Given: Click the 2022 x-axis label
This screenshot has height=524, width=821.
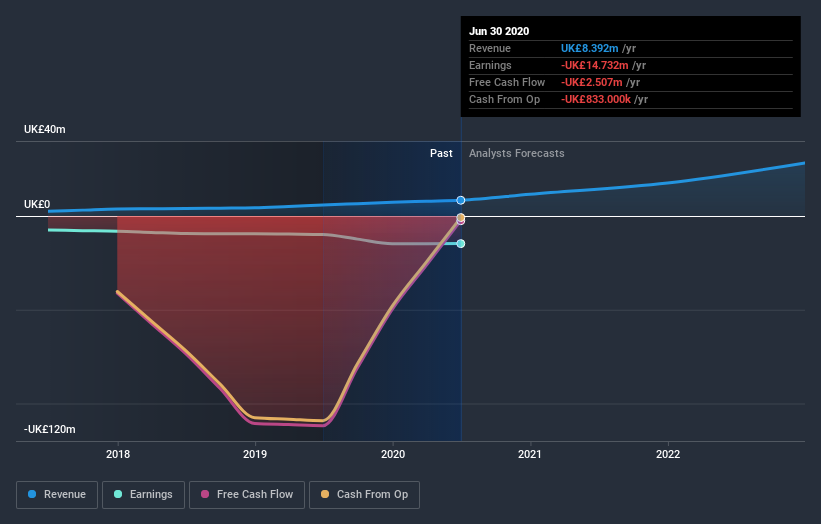Looking at the screenshot, I should point(668,454).
